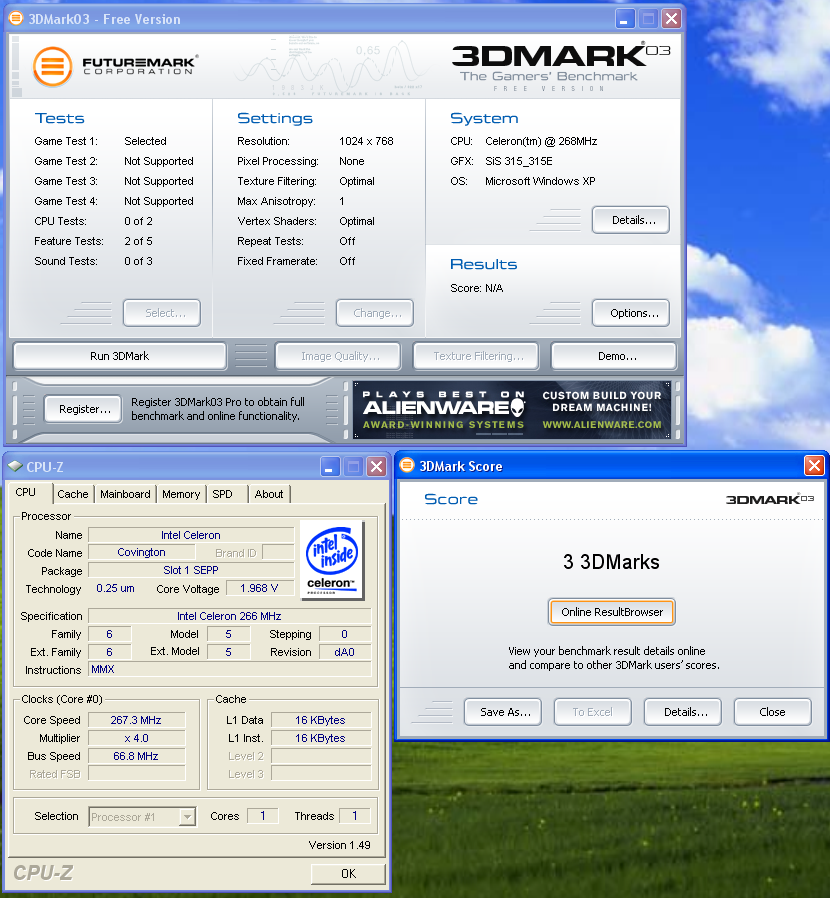Viewport: 830px width, 898px height.
Task: Click the Texture Filtering button
Action: click(476, 356)
